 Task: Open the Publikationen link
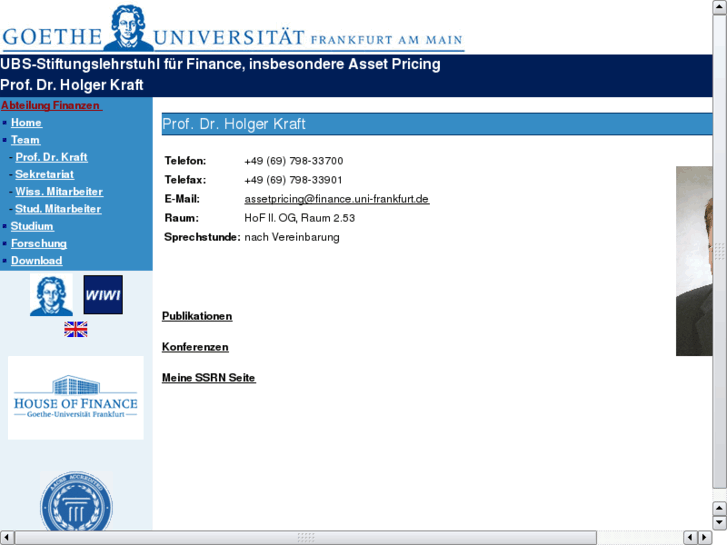pos(197,316)
